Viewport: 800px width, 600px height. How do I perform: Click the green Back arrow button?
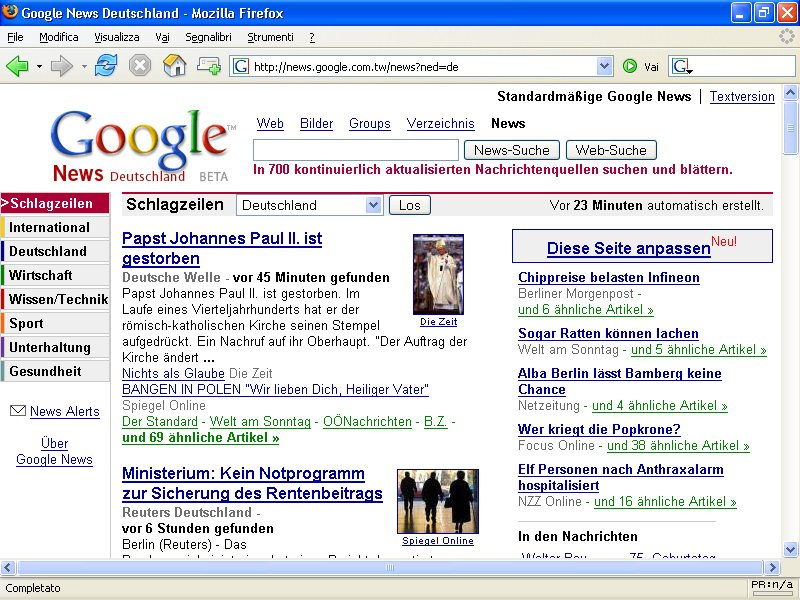coord(17,66)
